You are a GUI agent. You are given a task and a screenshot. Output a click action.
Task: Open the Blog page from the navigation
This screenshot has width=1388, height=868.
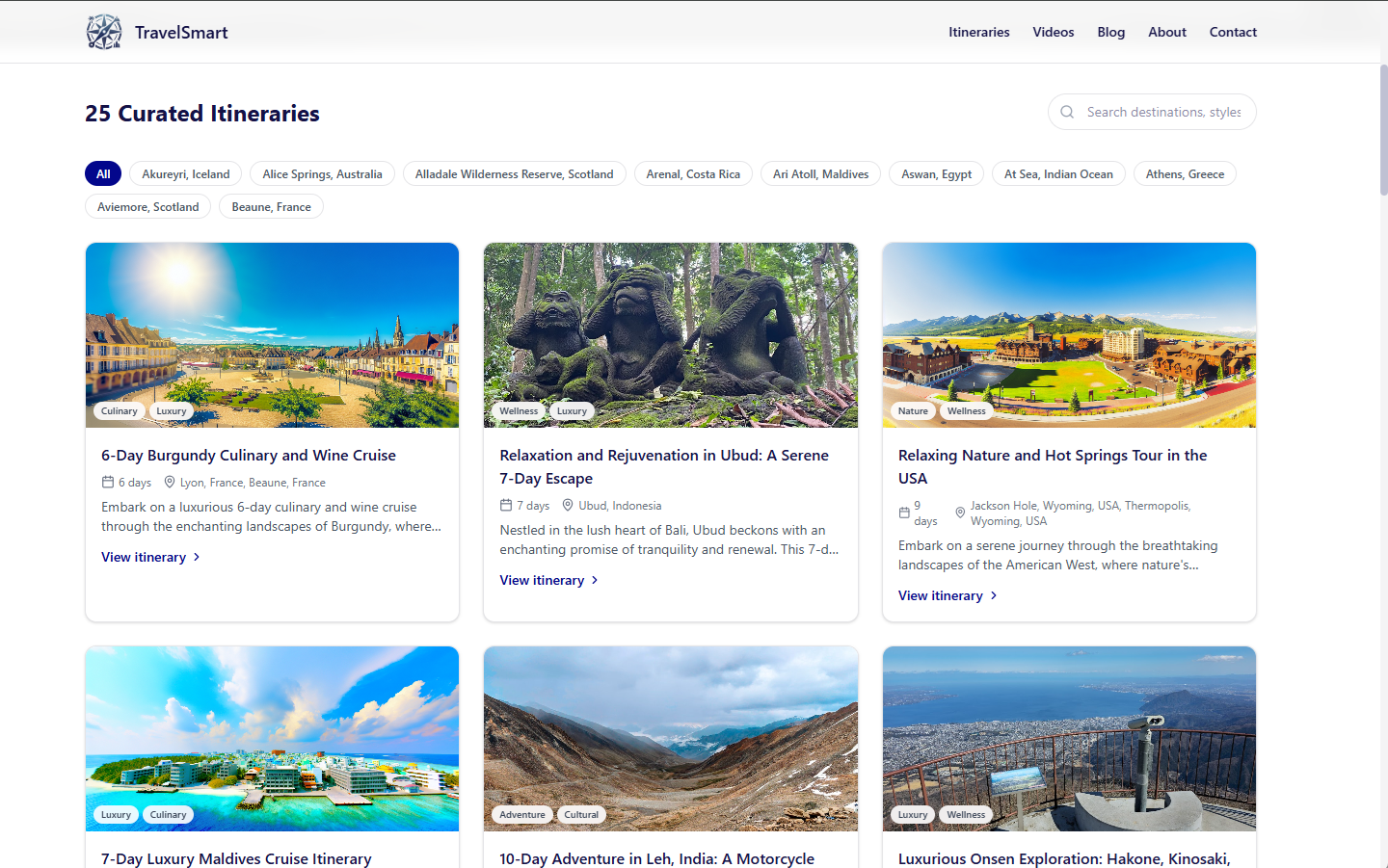click(1110, 32)
